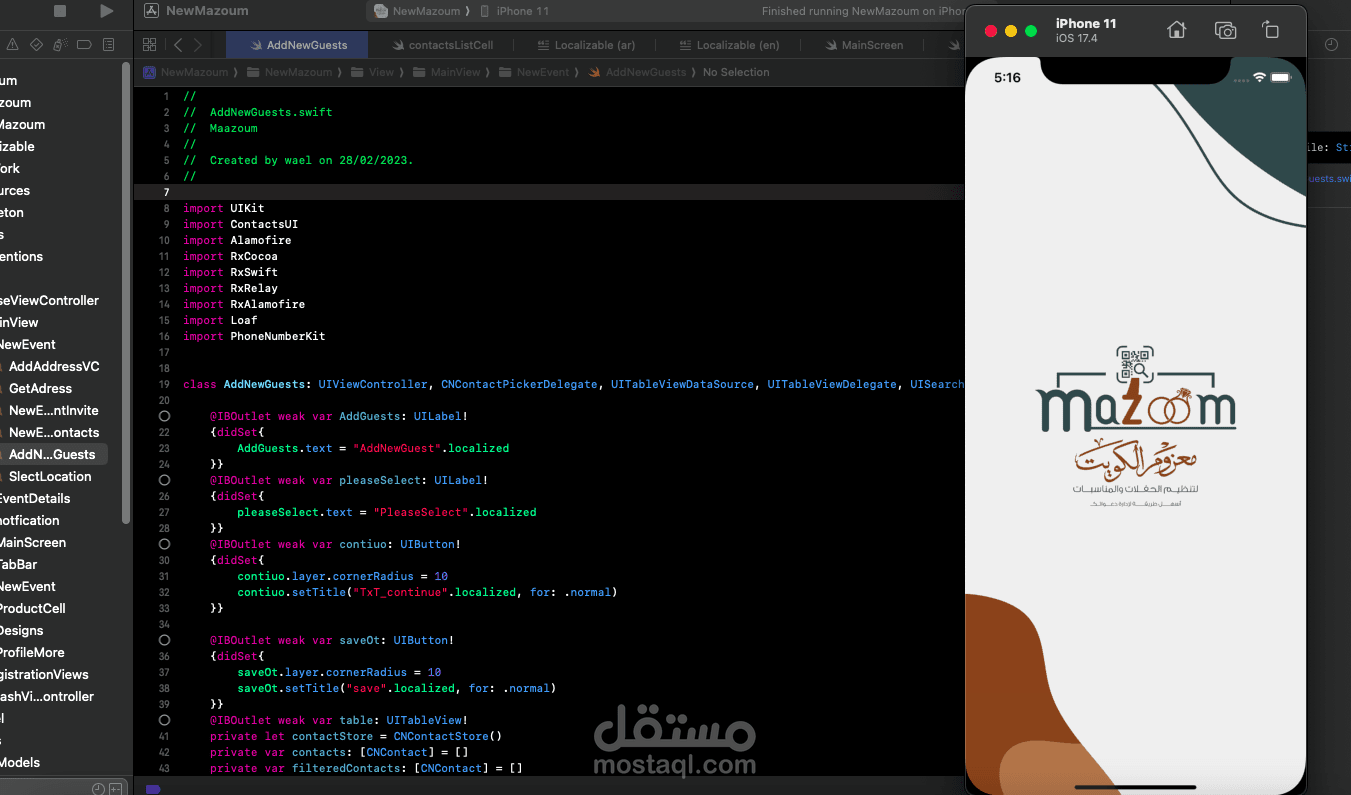Select the Models group in navigator
1351x795 pixels.
pos(20,762)
